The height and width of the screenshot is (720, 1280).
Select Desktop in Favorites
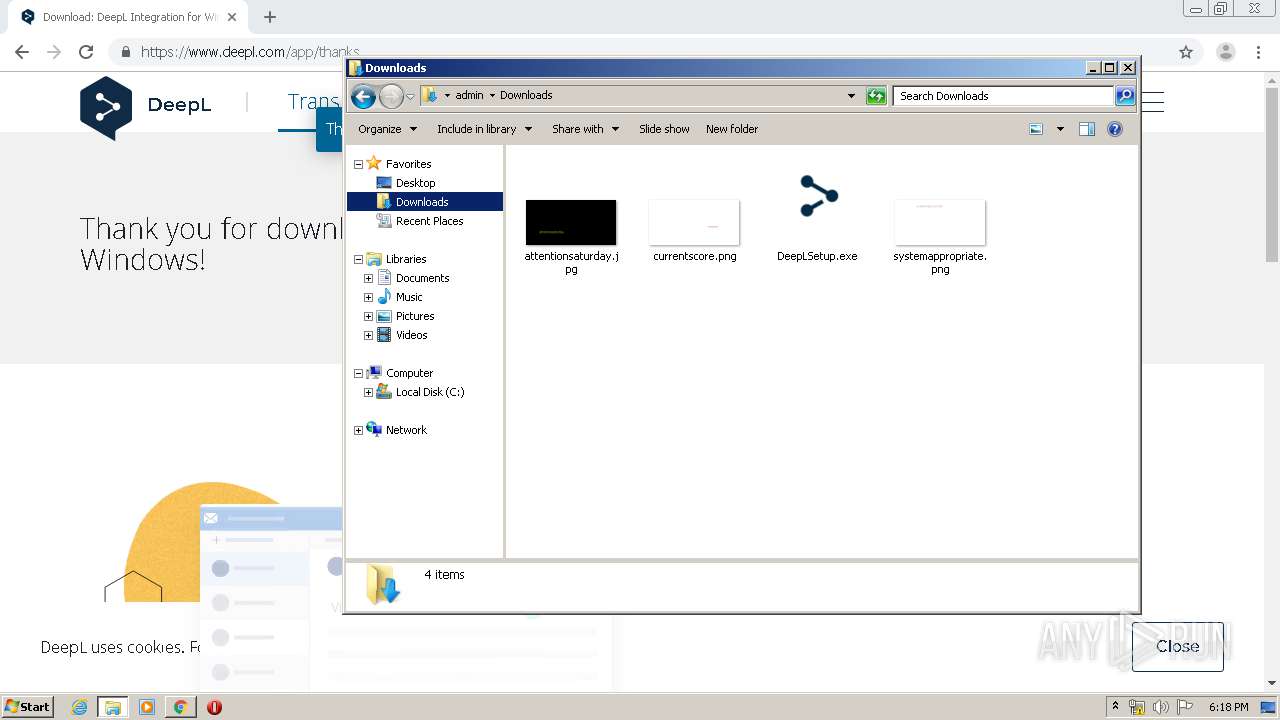pyautogui.click(x=415, y=183)
